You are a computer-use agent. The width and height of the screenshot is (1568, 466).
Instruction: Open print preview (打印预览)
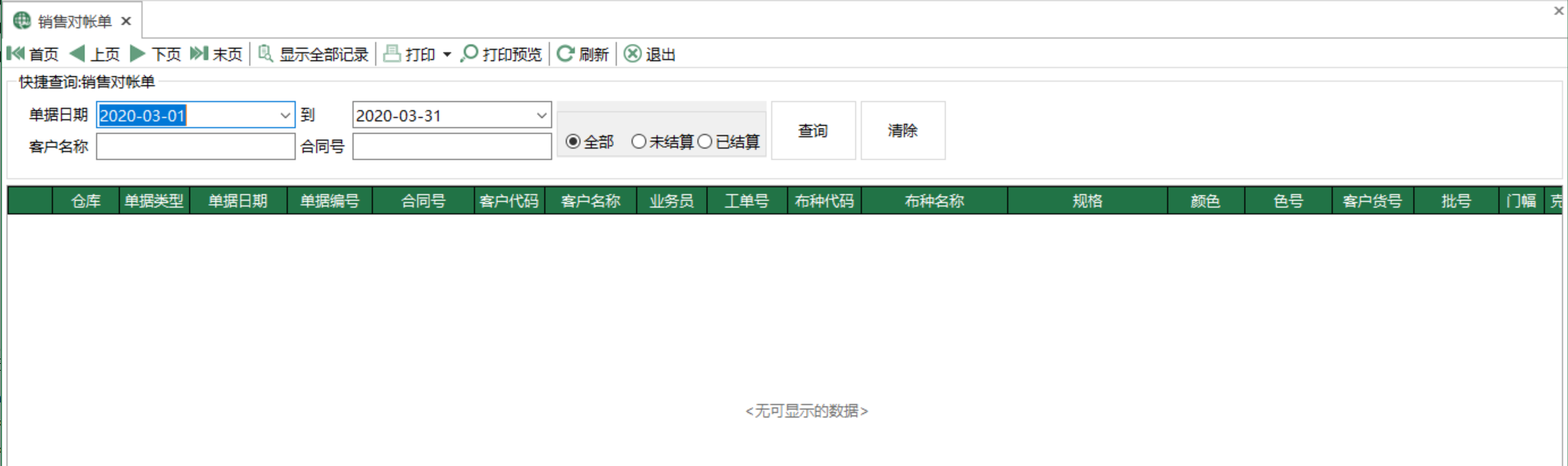coord(501,54)
